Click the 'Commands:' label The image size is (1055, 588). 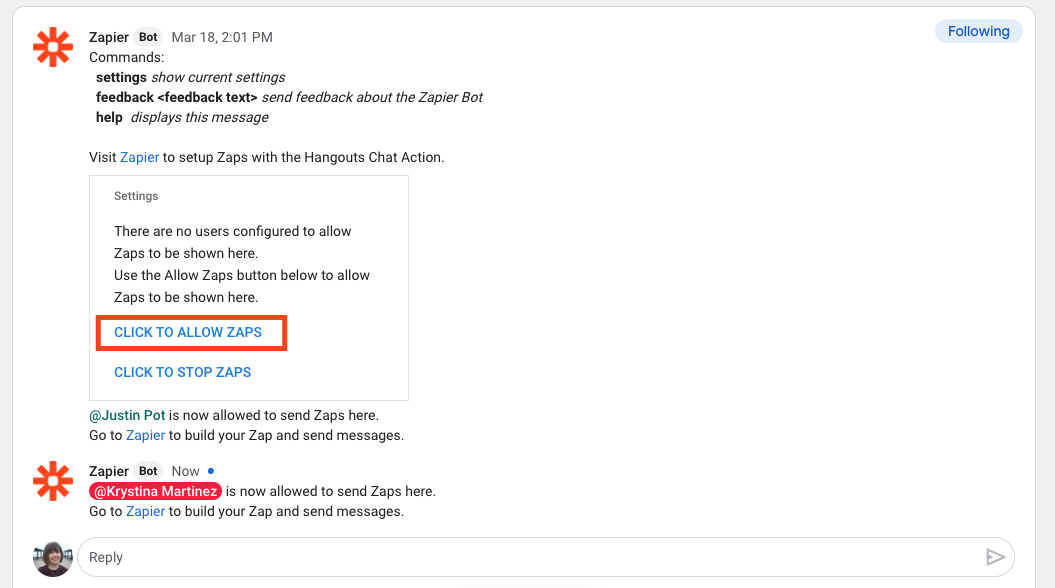coord(126,58)
